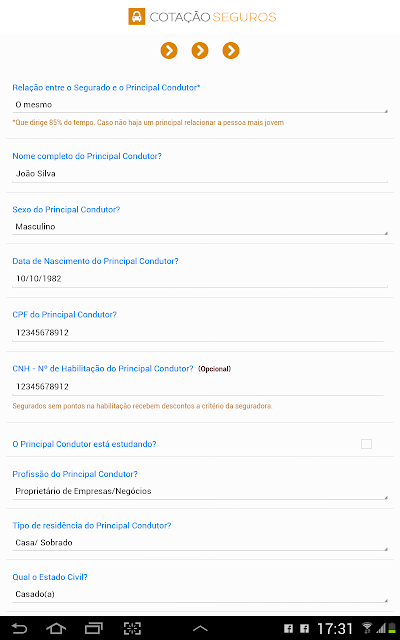Tap the Android back arrow icon

(19, 628)
